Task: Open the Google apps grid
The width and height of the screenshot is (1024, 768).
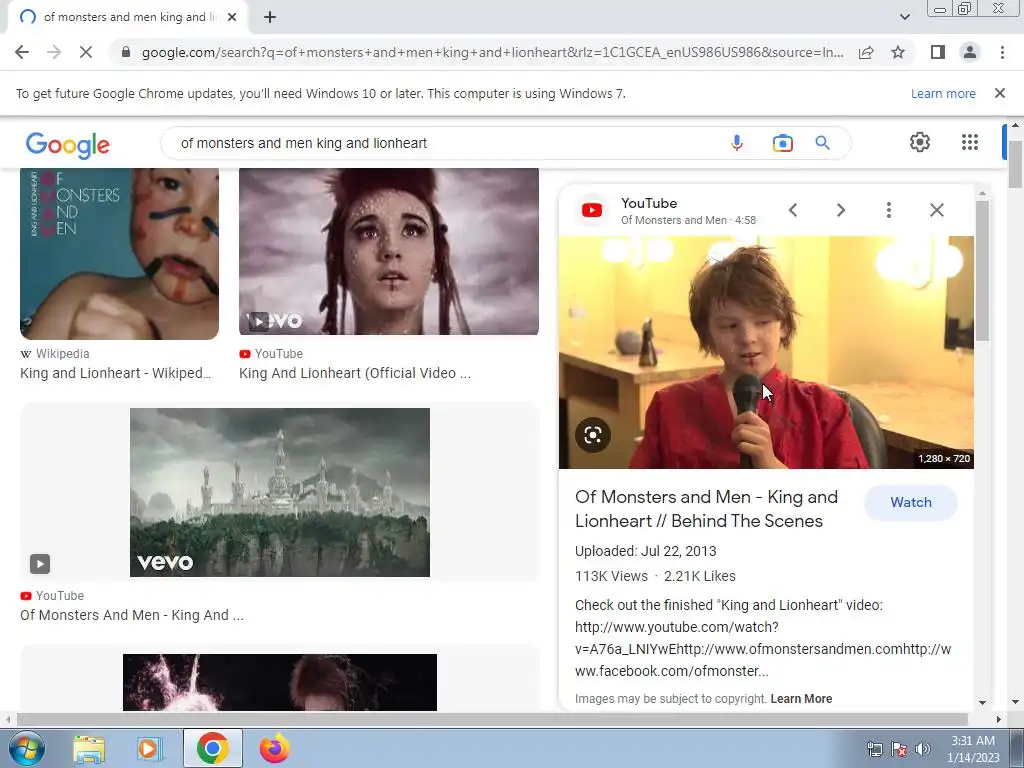Action: [x=970, y=142]
